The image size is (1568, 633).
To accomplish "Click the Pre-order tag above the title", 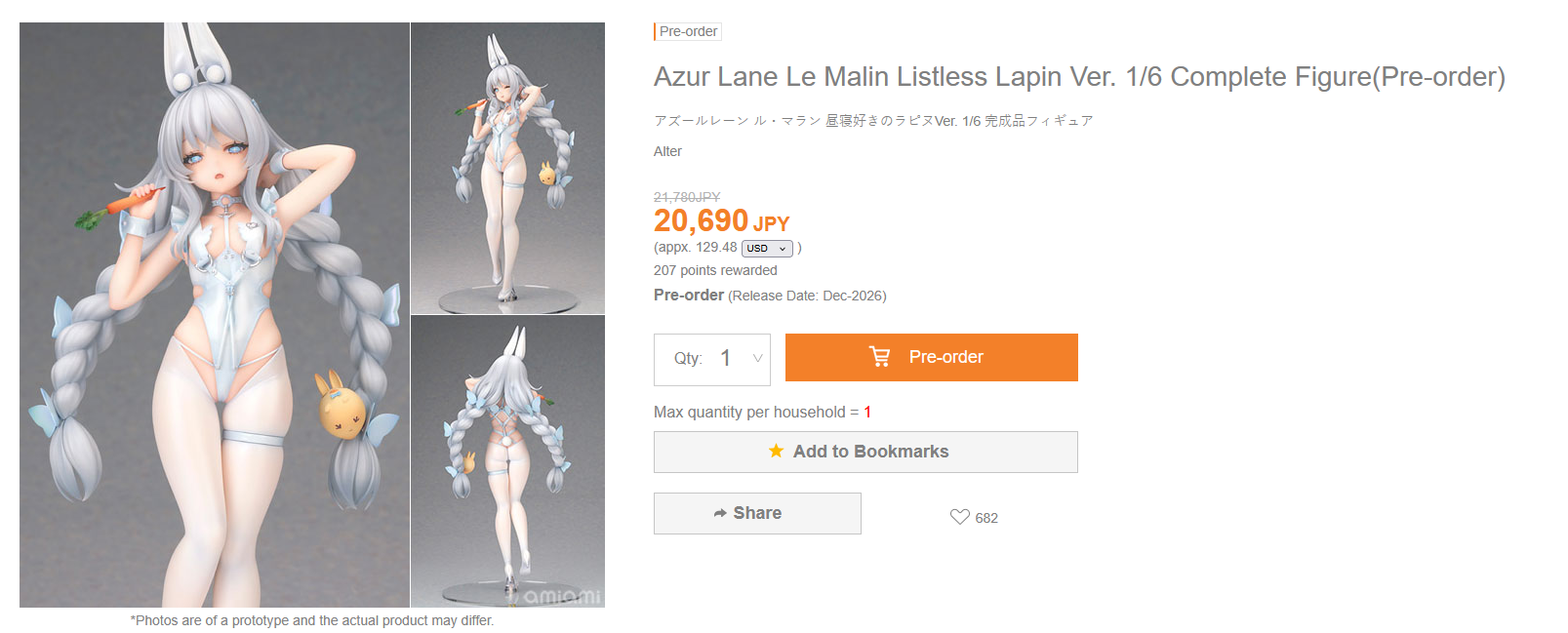I will point(688,31).
